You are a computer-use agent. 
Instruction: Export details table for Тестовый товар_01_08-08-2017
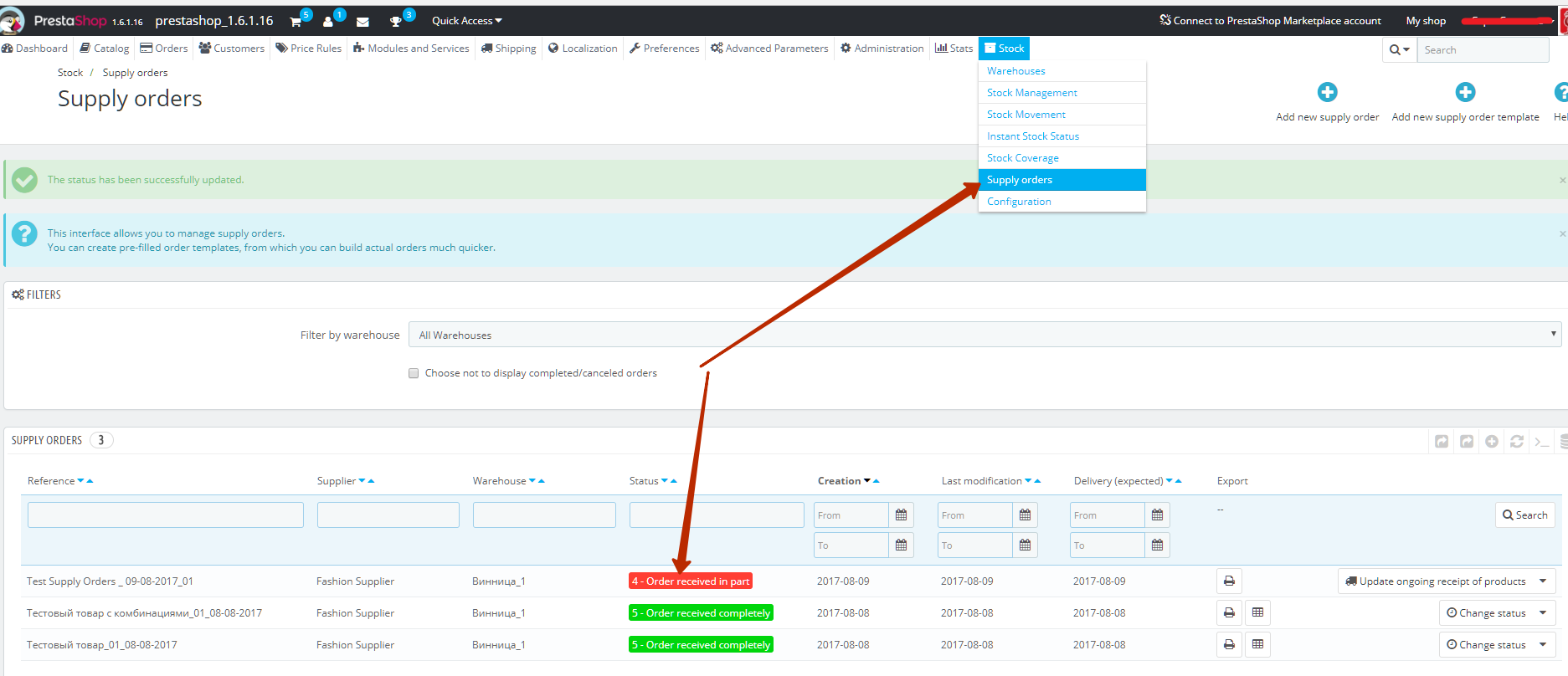click(x=1257, y=644)
